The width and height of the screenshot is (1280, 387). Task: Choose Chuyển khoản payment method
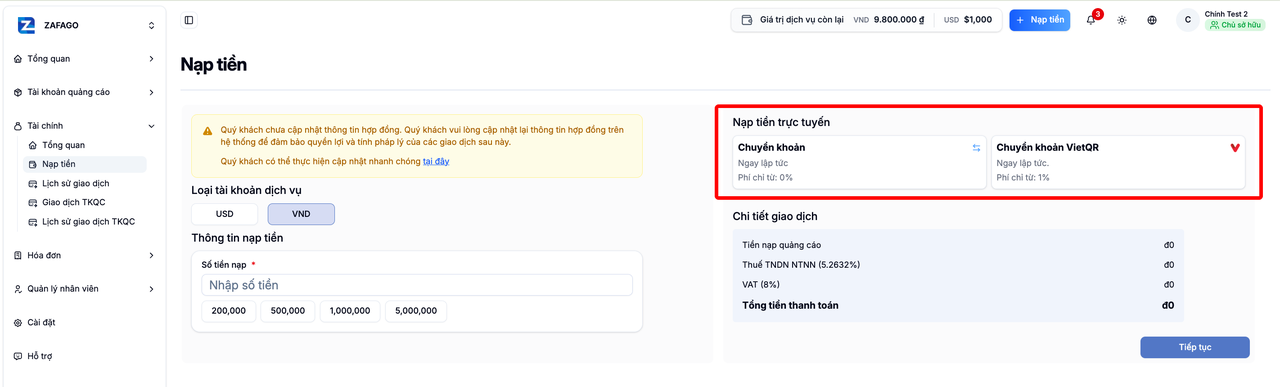(859, 162)
